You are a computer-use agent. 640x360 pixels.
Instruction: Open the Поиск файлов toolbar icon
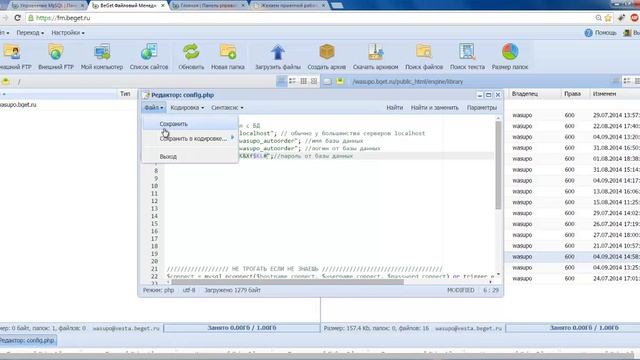[x=424, y=52]
